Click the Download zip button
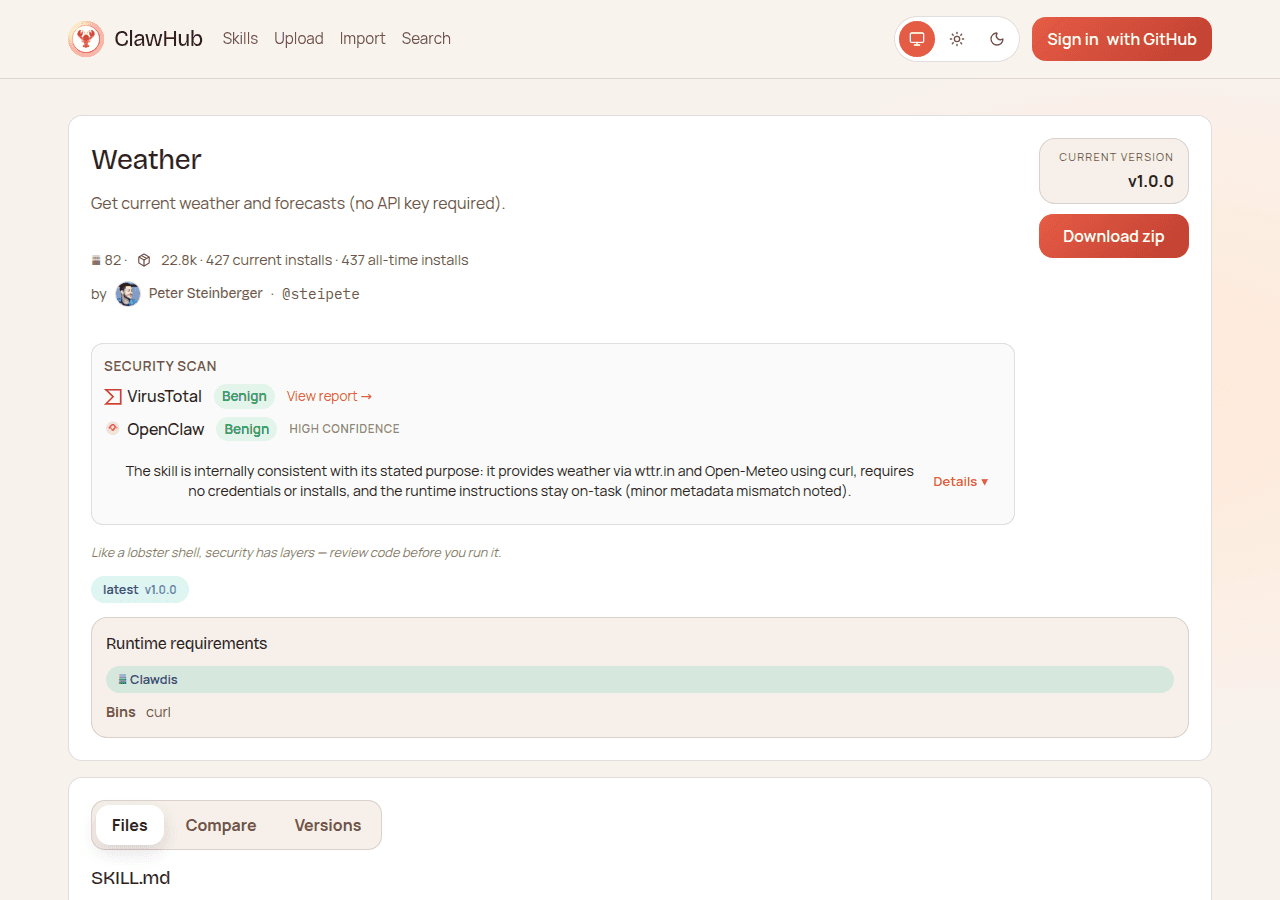The height and width of the screenshot is (900, 1280). 1113,236
